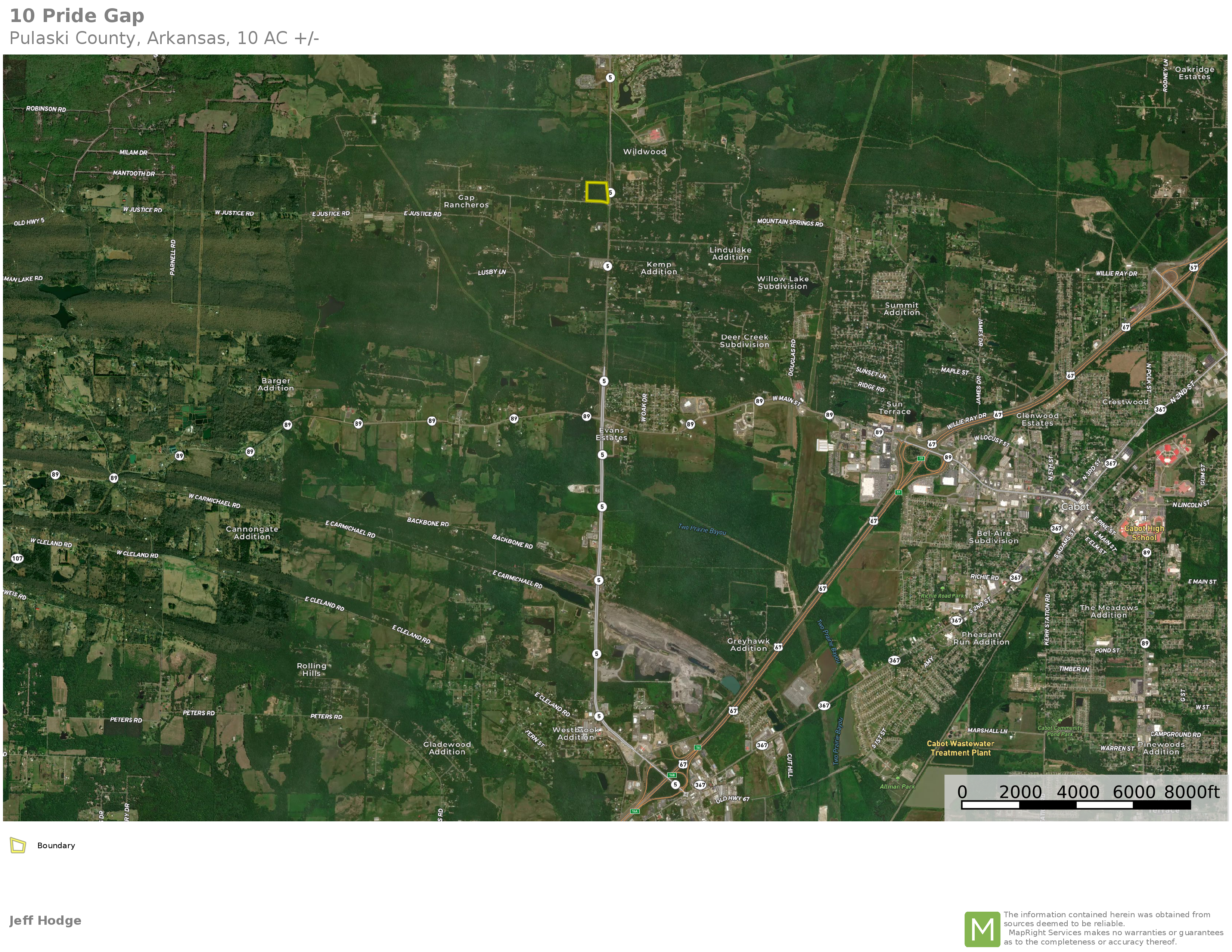Click the Highway 107 shield marker

[x=18, y=559]
